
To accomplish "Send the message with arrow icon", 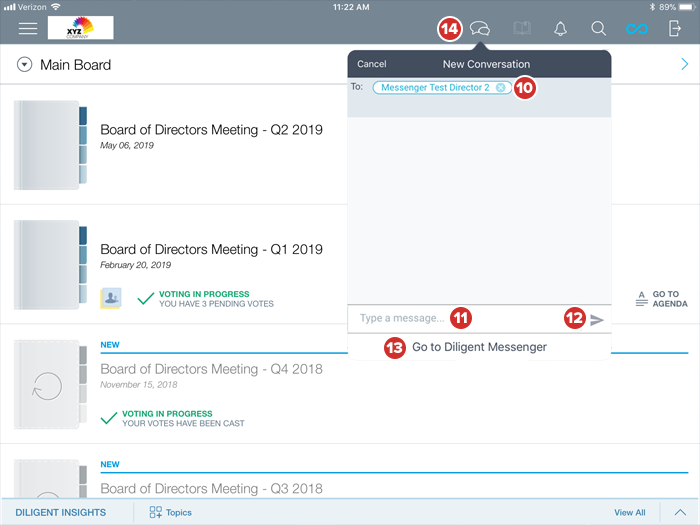I will [x=597, y=320].
